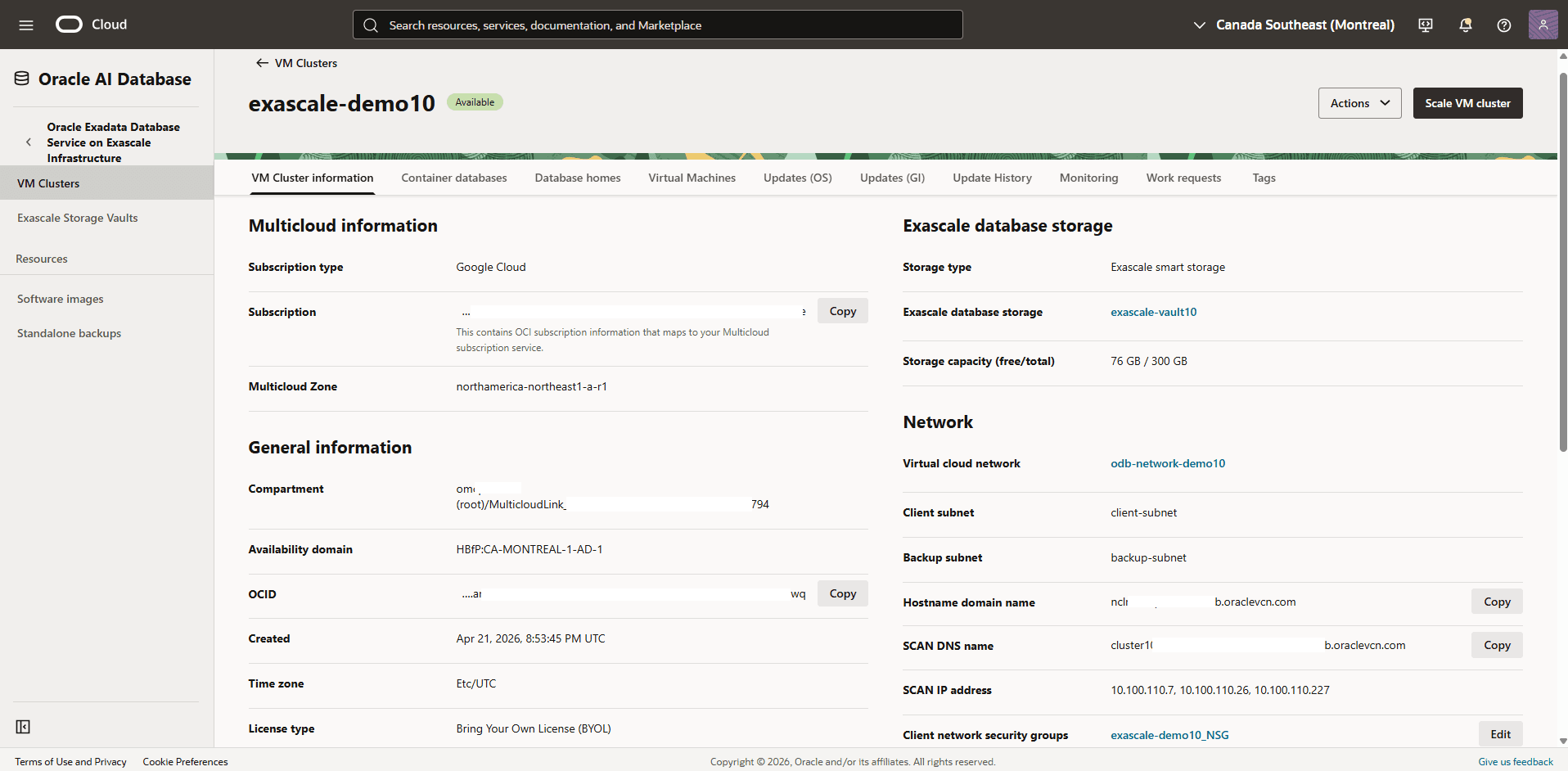Open the Virtual Machines tab

coord(692,178)
